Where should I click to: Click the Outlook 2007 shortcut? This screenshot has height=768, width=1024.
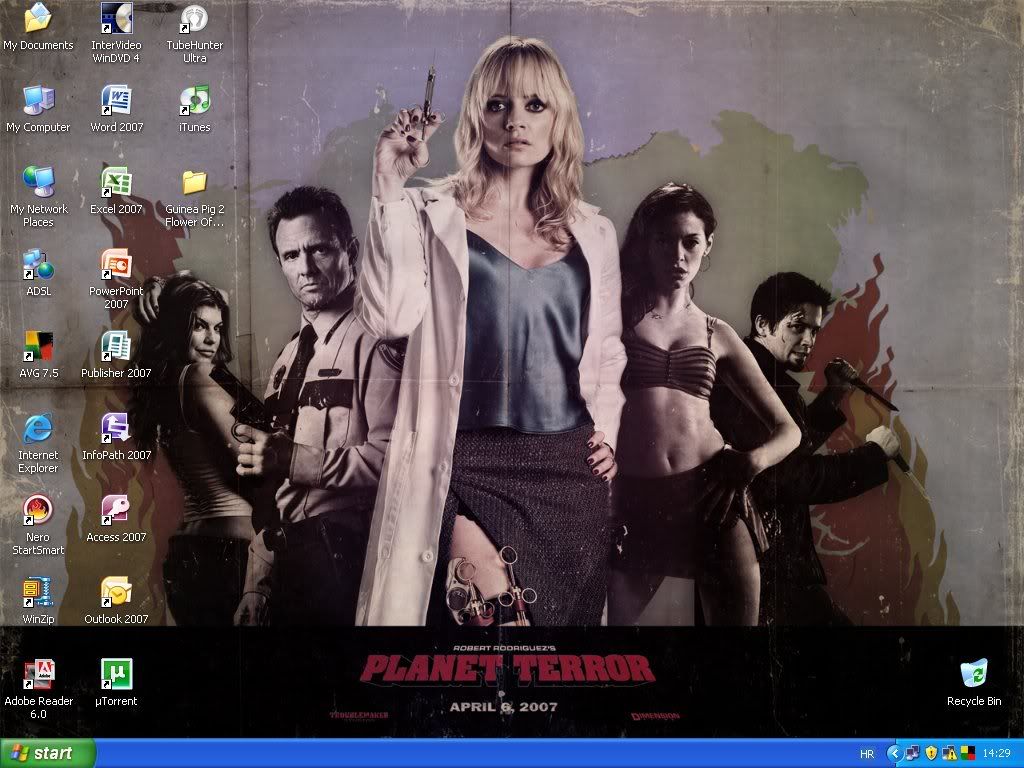pos(116,592)
